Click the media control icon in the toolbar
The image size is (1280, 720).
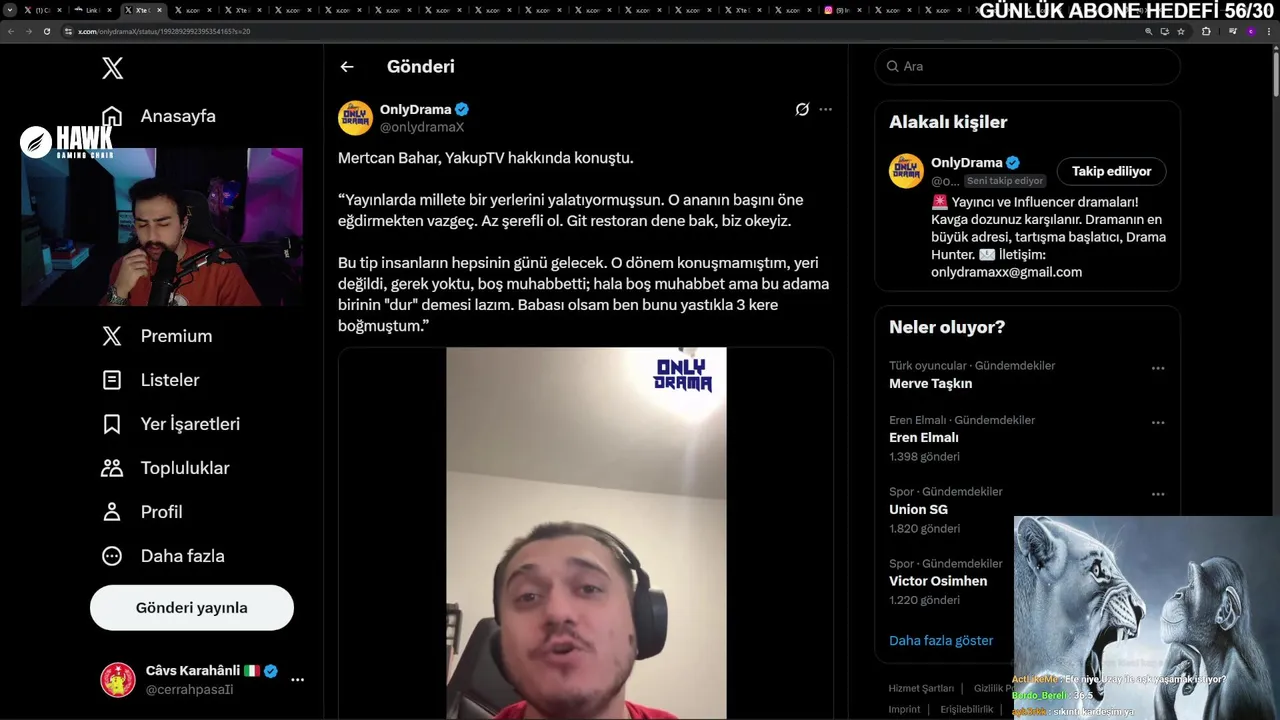click(x=1232, y=31)
